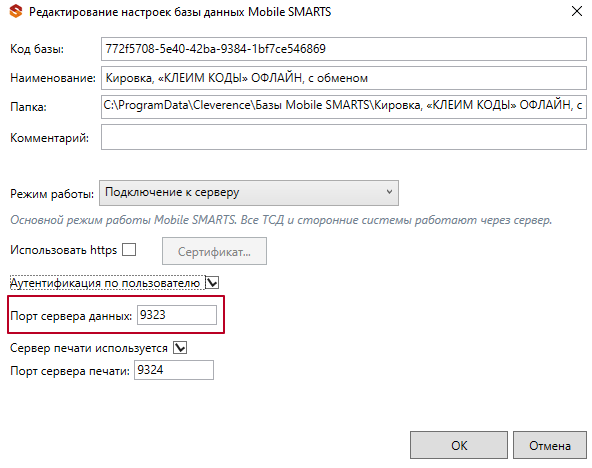Image resolution: width=592 pixels, height=468 pixels.
Task: Click the Аутентификация по пользователю label
Action: tap(105, 283)
